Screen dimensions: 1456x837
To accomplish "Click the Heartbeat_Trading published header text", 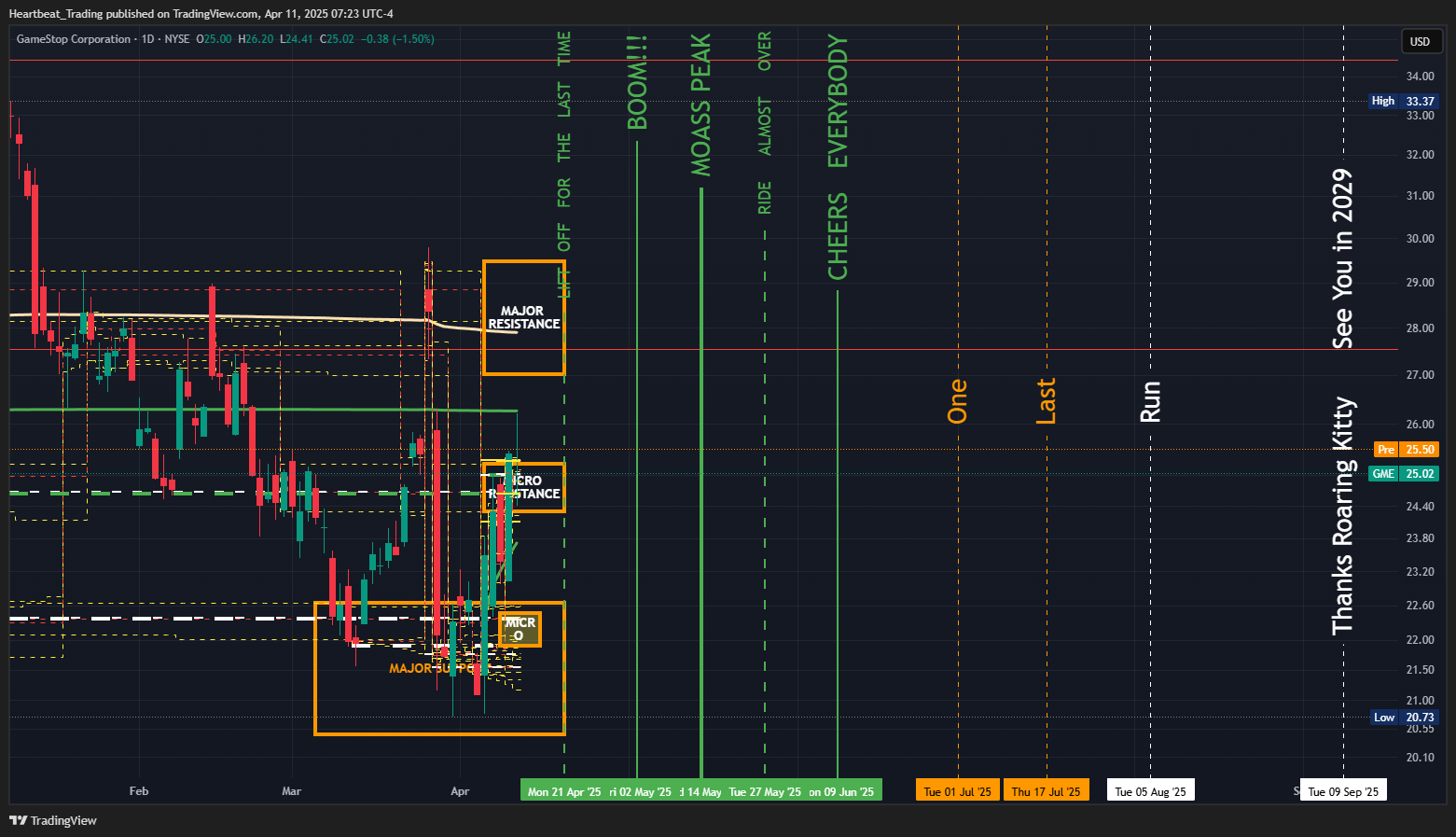I will pyautogui.click(x=201, y=14).
